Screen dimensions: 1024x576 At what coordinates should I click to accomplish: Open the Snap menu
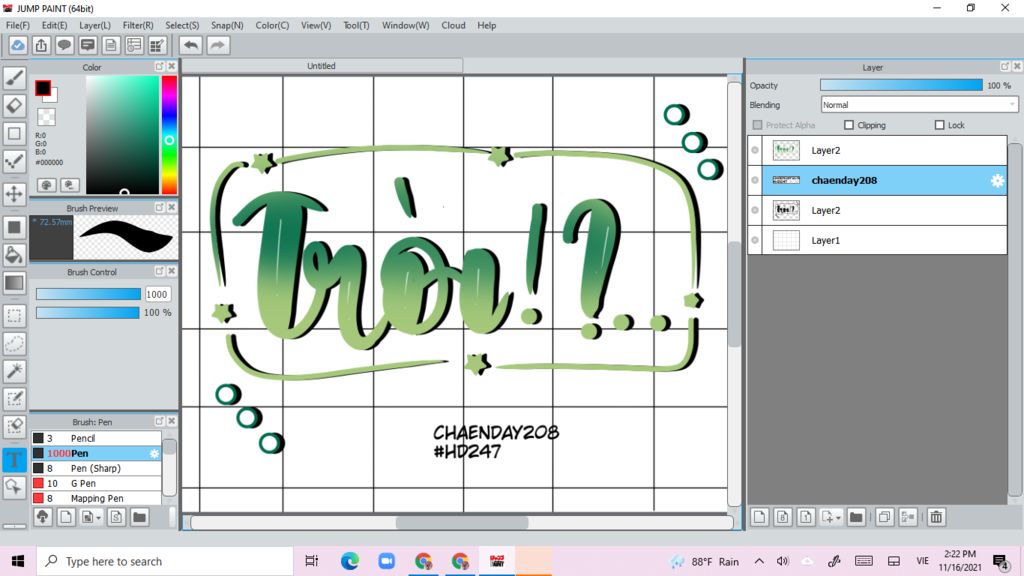[x=227, y=25]
